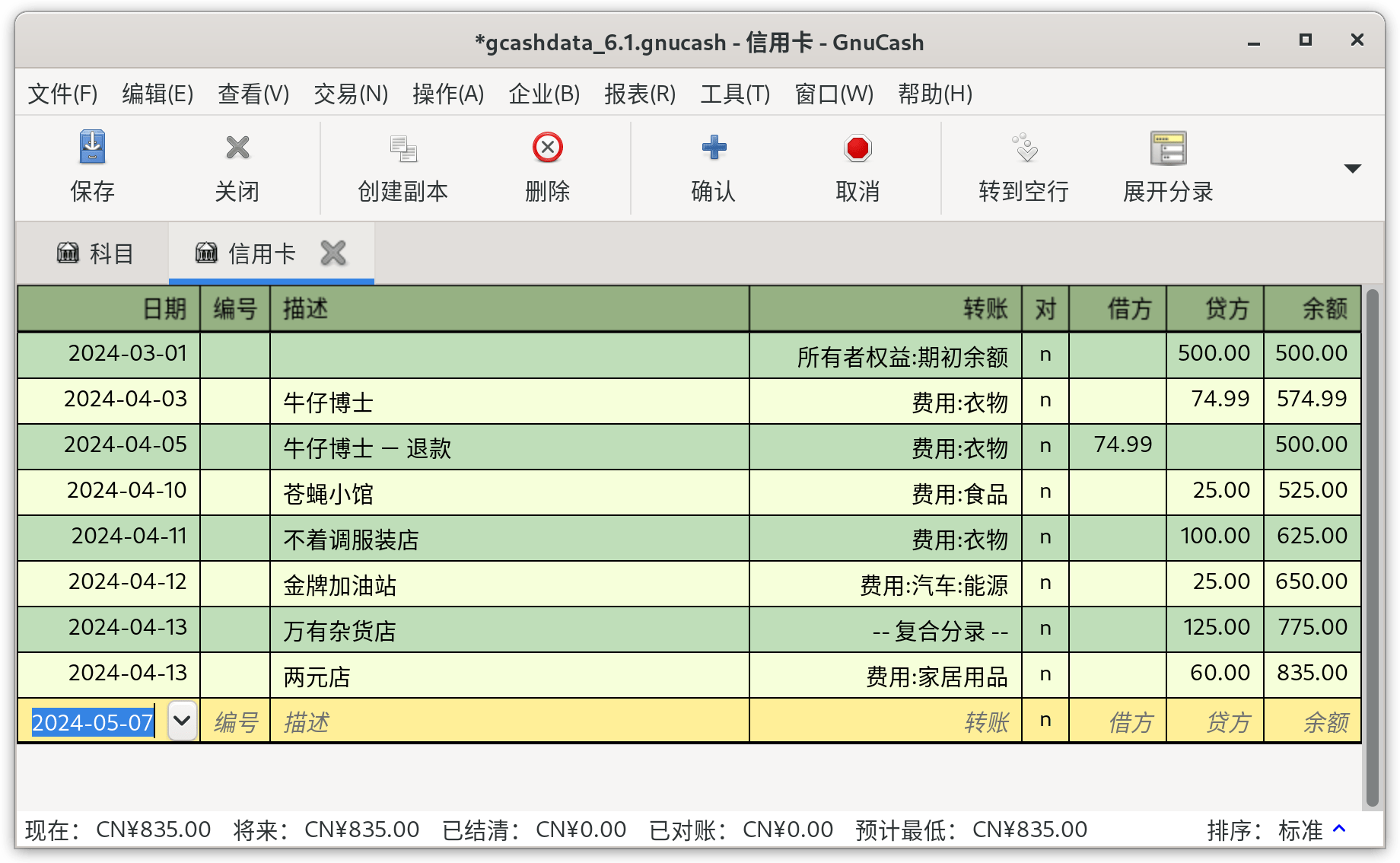The image size is (1400, 863).
Task: Click the 借方 field in the new row
Action: [1118, 721]
